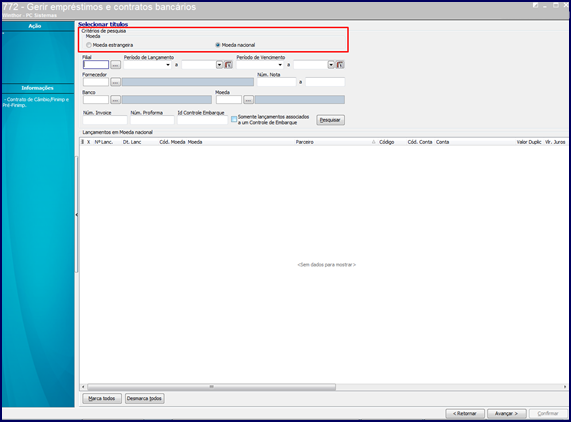Click the grid scrollbar right arrow
The width and height of the screenshot is (571, 422).
565,387
